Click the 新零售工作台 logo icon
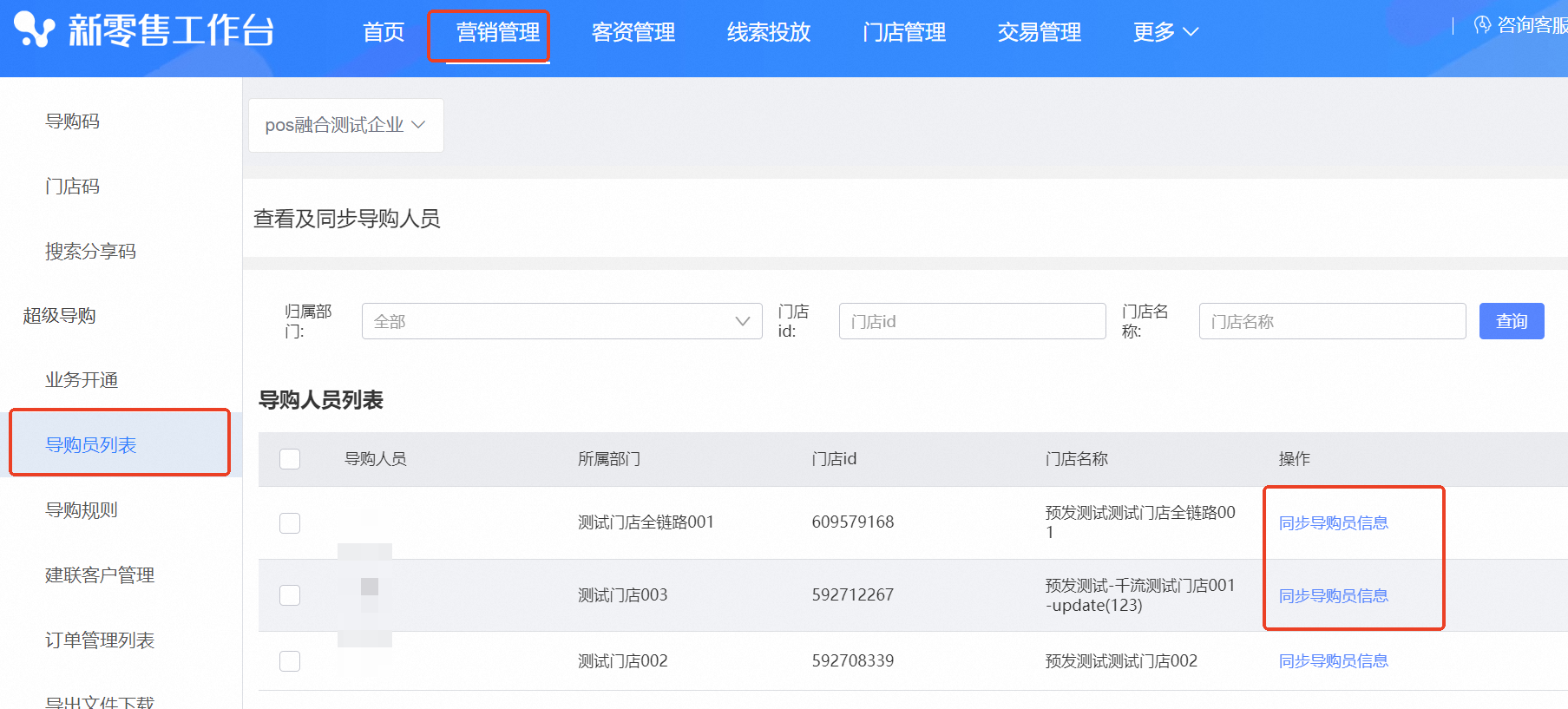The width and height of the screenshot is (1568, 709). click(x=34, y=30)
